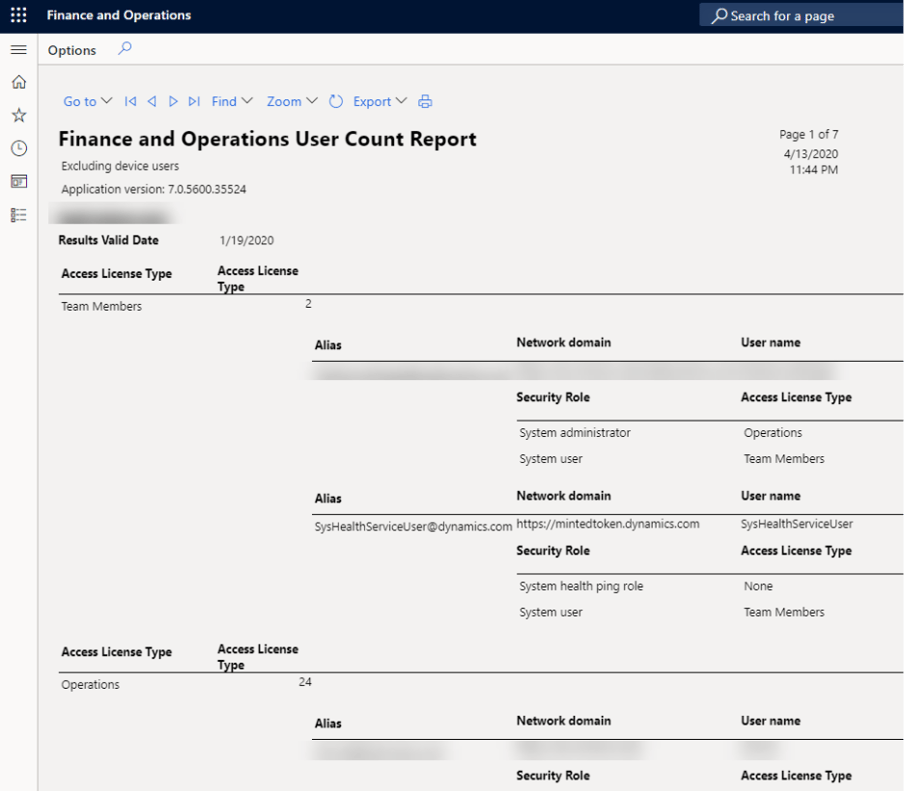Click the Operations license group row
The width and height of the screenshot is (904, 791).
pyautogui.click(x=90, y=685)
